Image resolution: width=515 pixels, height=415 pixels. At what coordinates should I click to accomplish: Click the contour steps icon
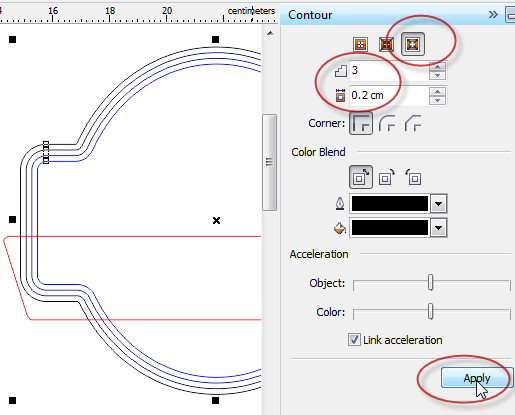[x=340, y=71]
